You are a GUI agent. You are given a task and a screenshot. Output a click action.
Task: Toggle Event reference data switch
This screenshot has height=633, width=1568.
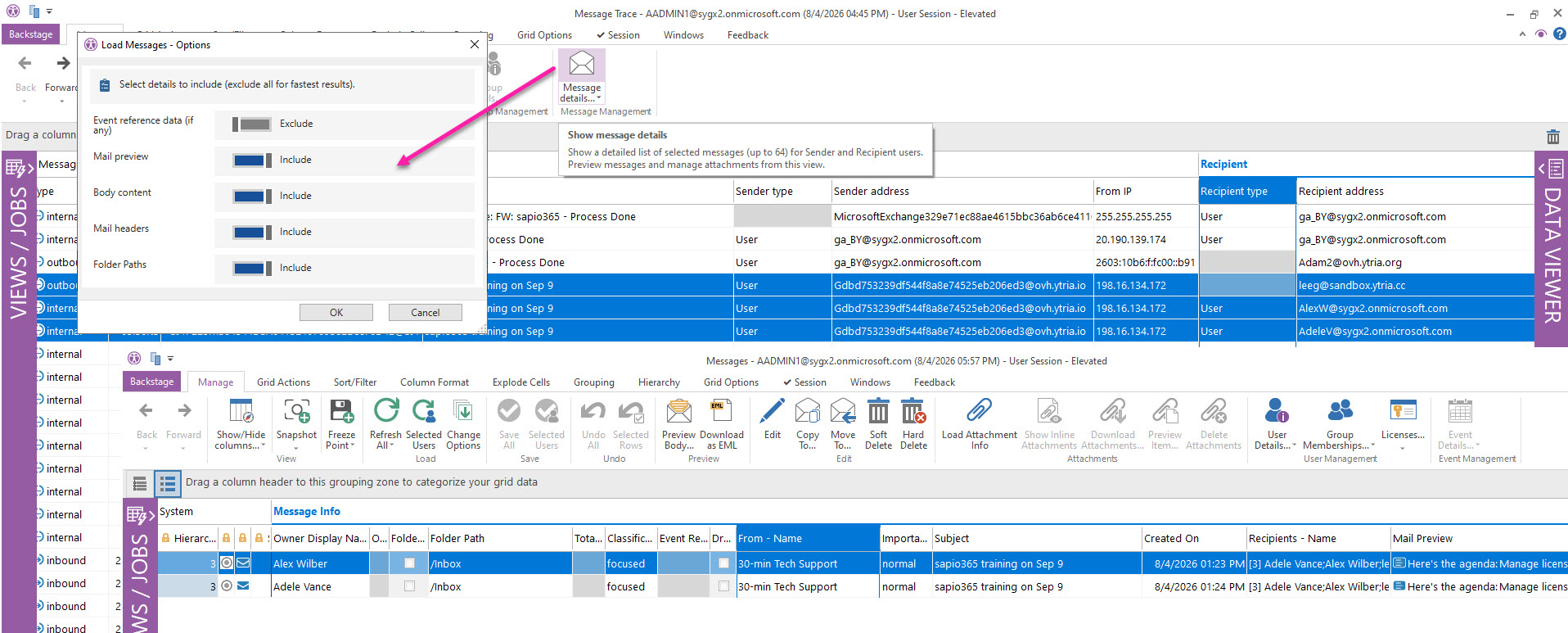[x=251, y=124]
